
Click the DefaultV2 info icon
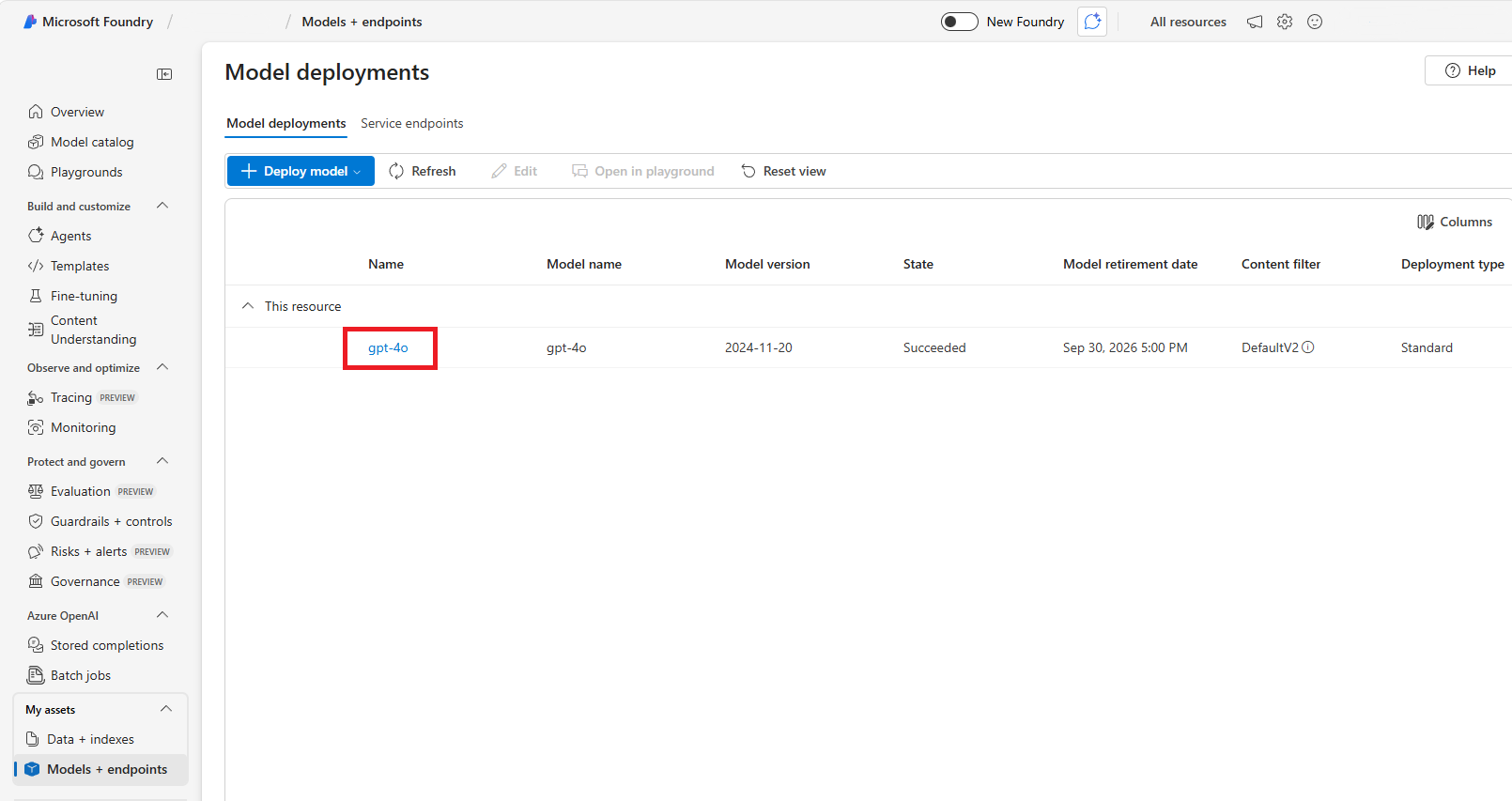(1308, 347)
